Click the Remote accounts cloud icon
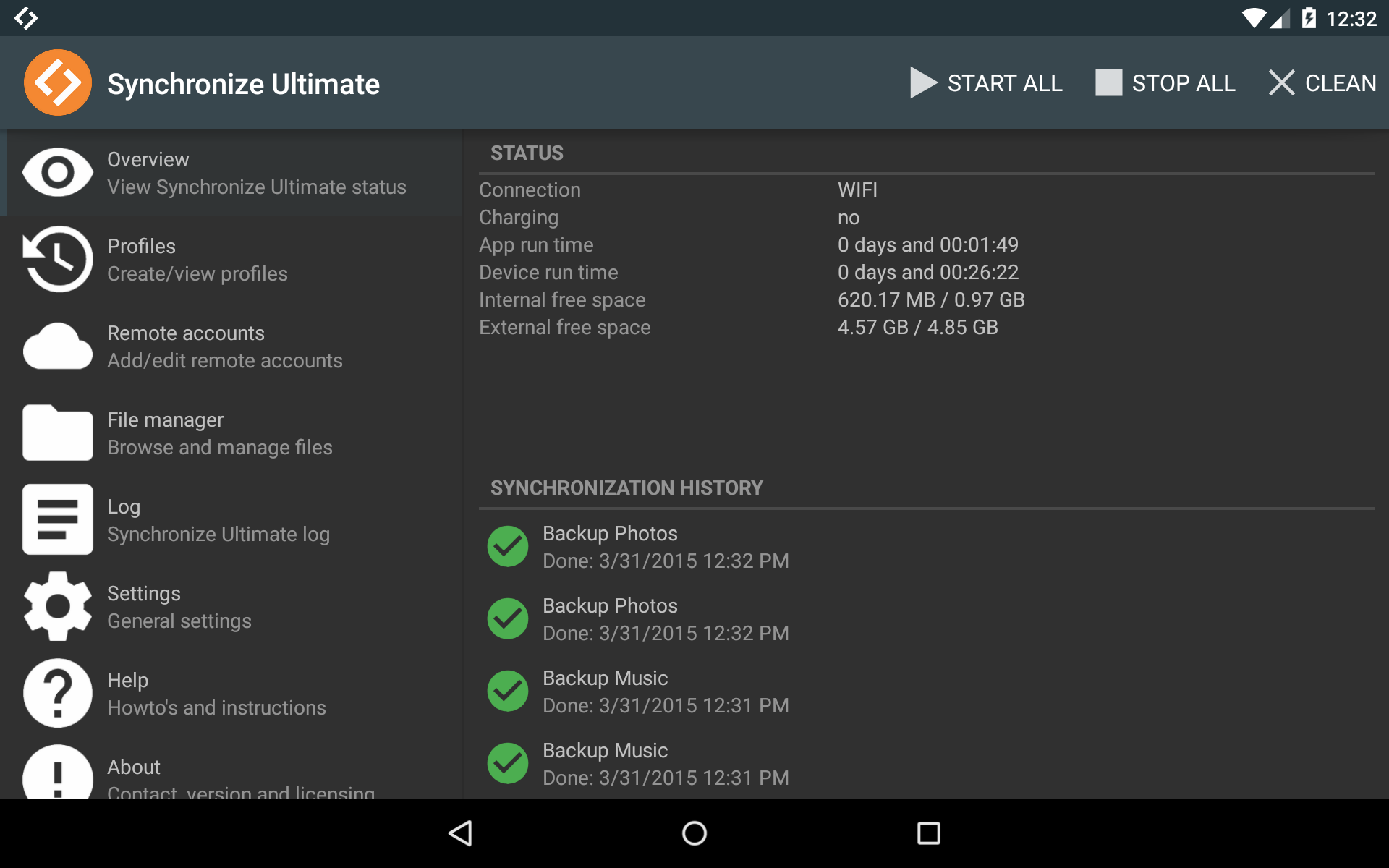The image size is (1389, 868). click(58, 346)
